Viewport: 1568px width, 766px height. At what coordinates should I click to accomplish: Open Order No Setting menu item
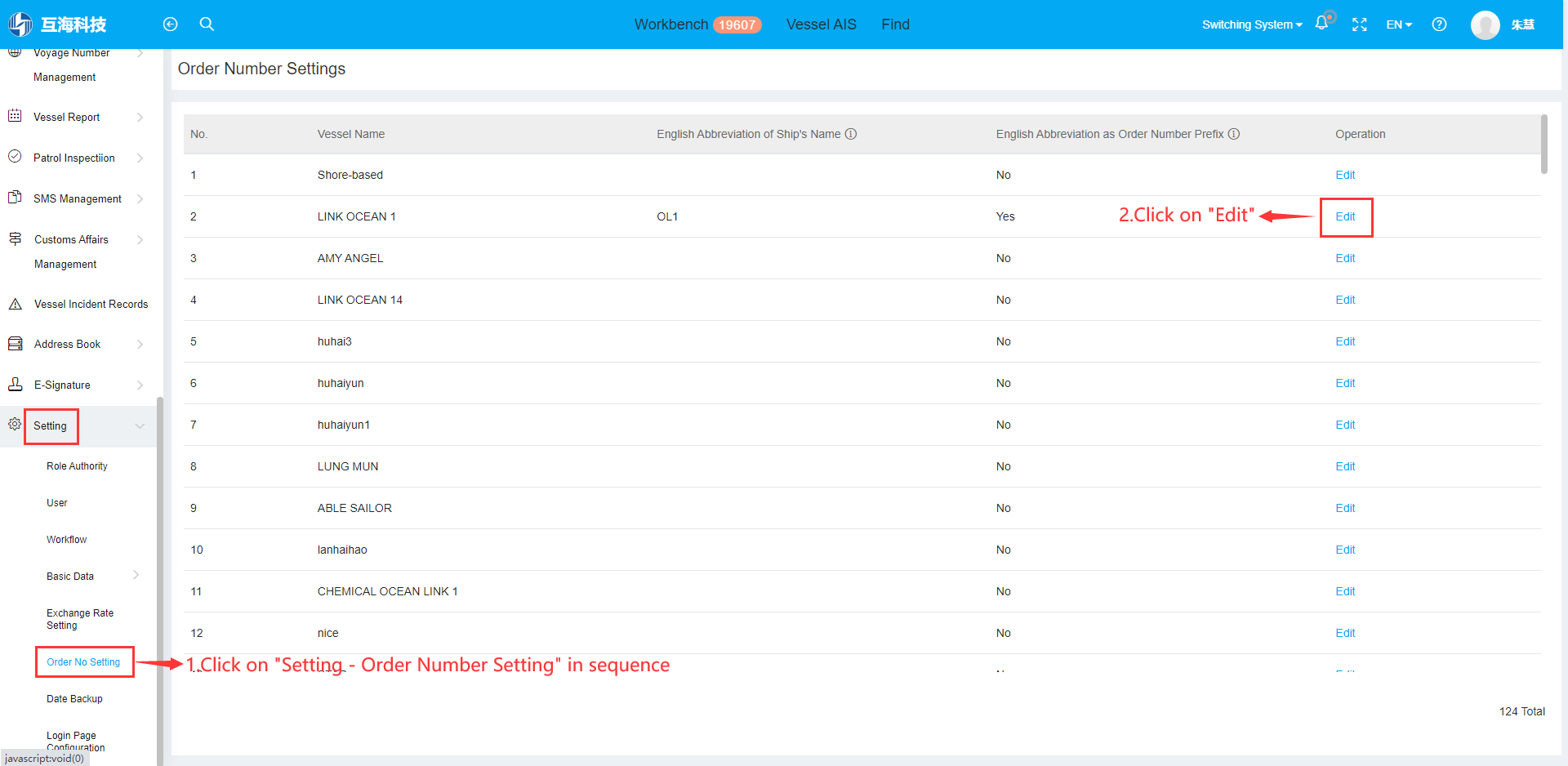[83, 662]
